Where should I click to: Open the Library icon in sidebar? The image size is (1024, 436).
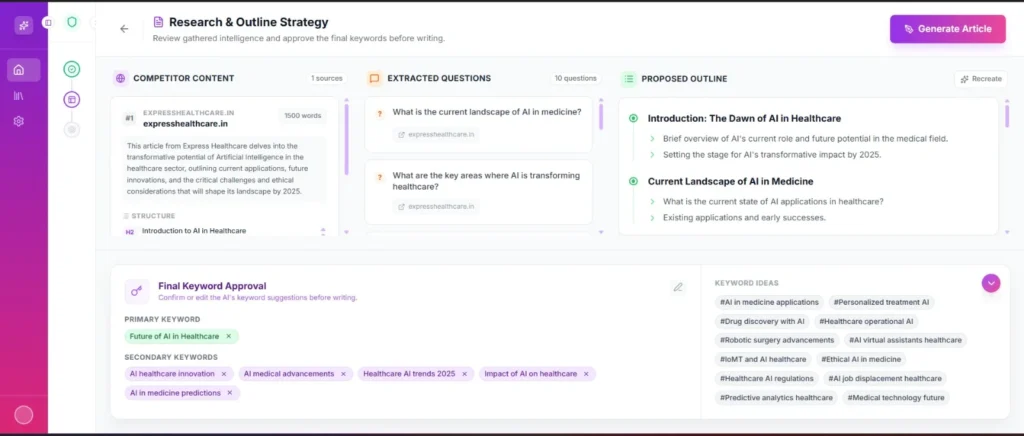point(19,96)
